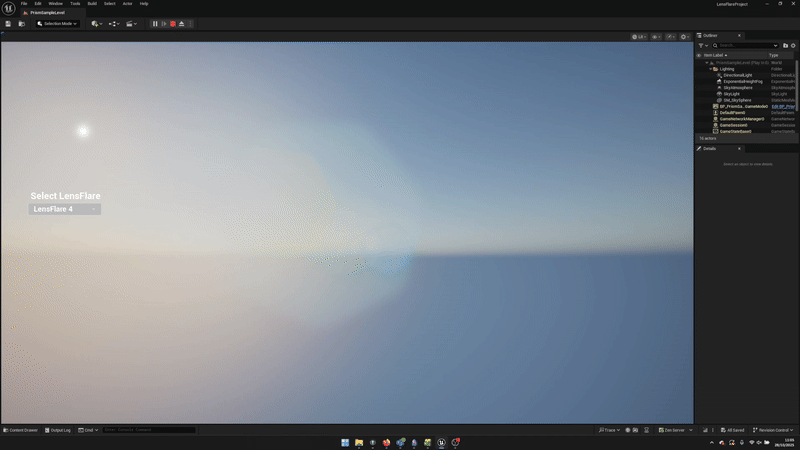Viewport: 800px width, 450px height.
Task: Select SkyAtmosphere in the Outliner
Action: (x=739, y=87)
